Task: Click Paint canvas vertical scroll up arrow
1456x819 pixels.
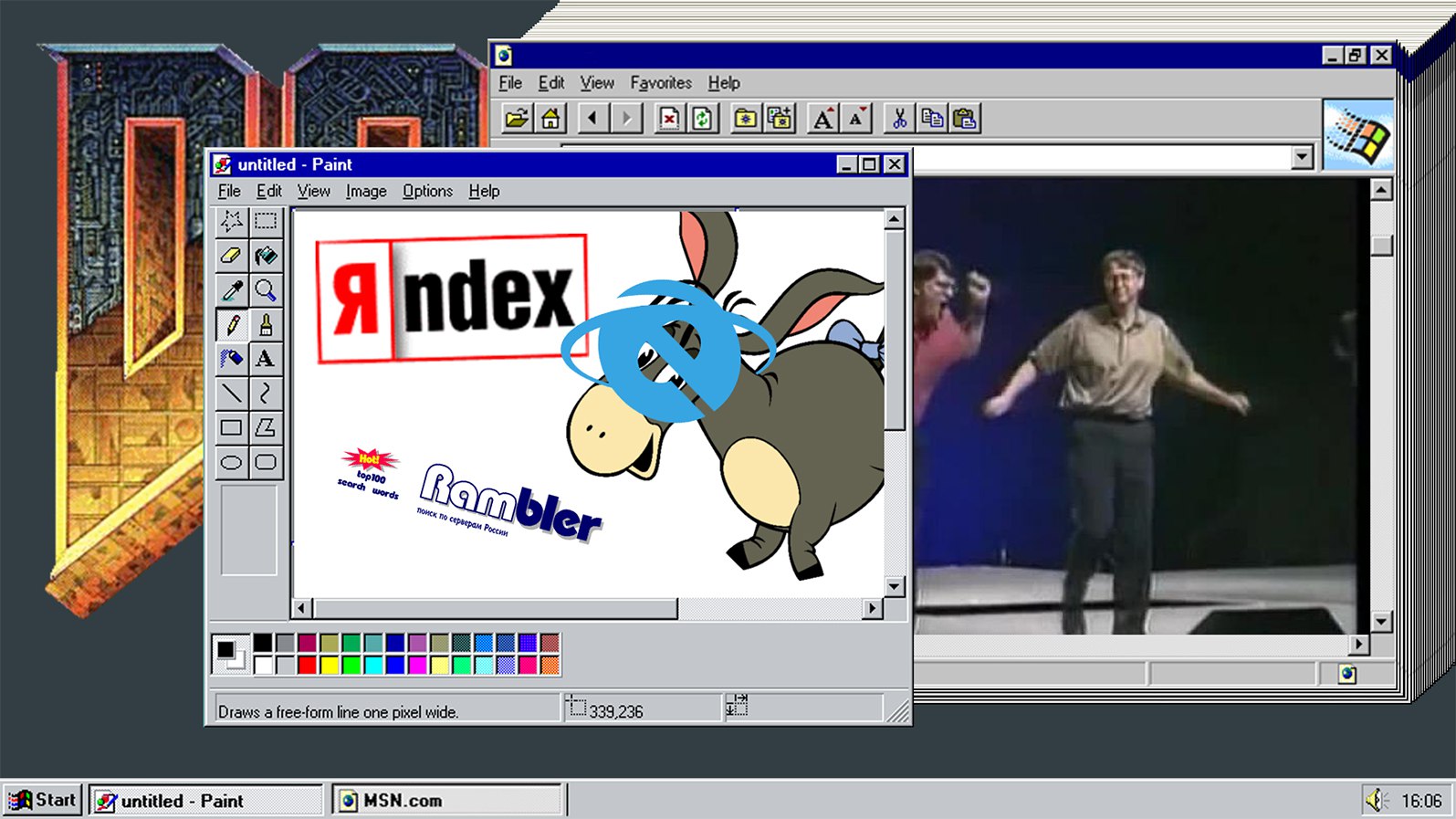Action: tap(895, 219)
